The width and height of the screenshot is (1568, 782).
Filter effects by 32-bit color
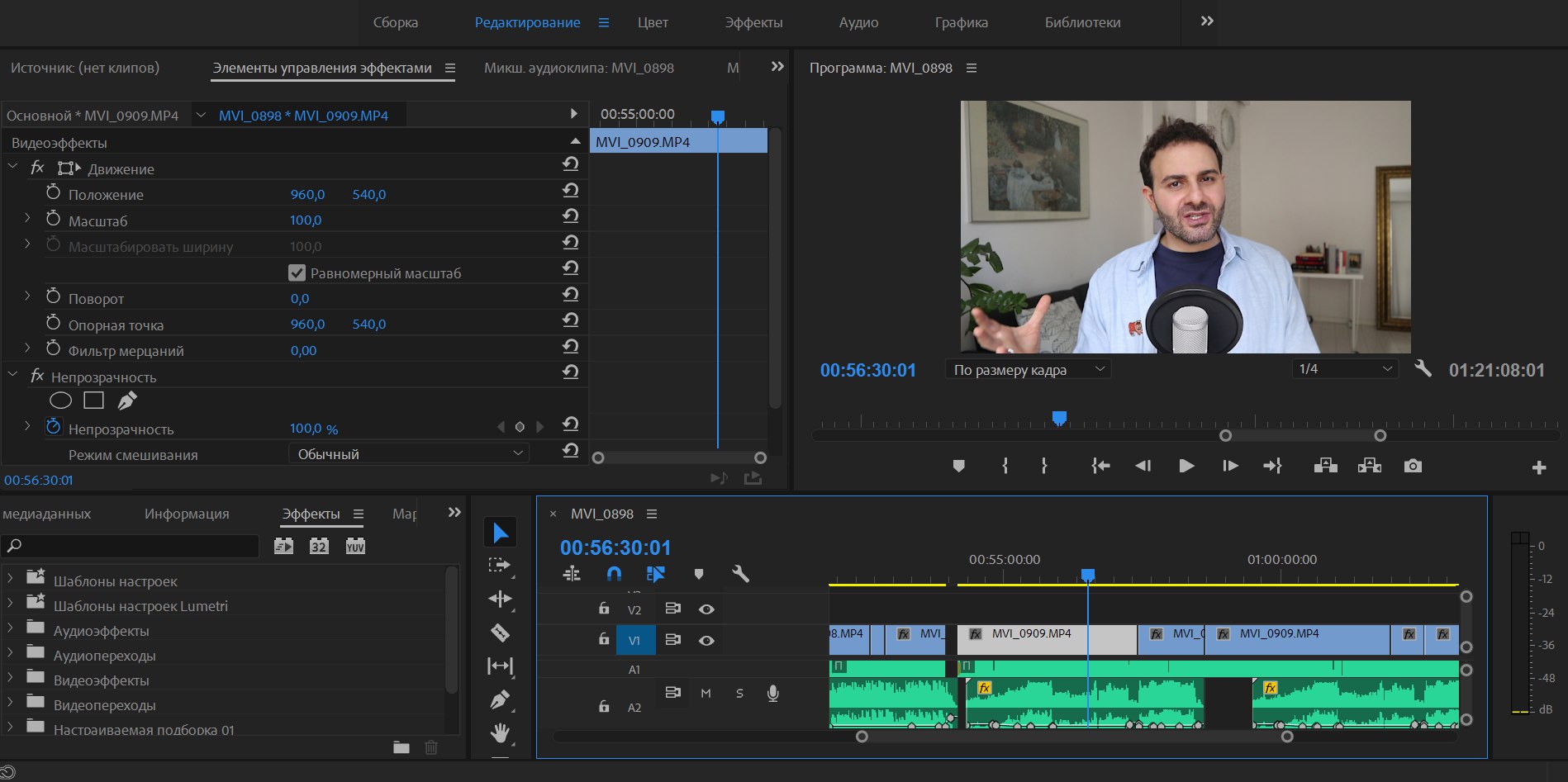coord(319,546)
